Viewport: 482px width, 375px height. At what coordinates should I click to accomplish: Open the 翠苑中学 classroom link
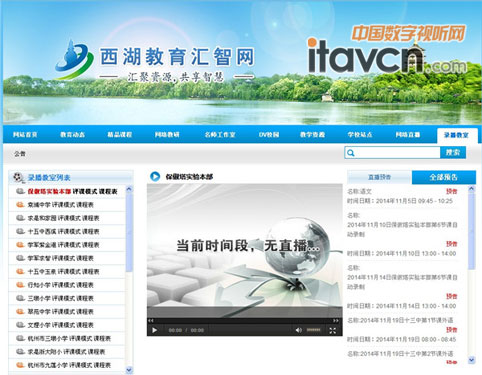[39, 312]
